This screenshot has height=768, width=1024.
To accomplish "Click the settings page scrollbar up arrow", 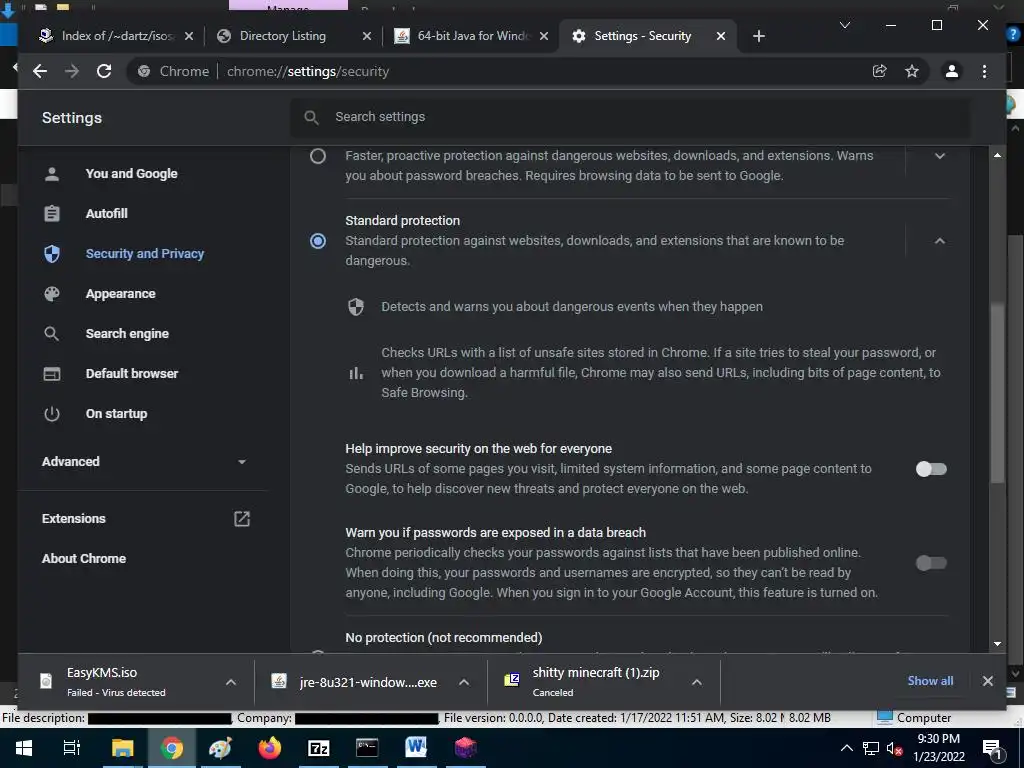I will (x=997, y=155).
